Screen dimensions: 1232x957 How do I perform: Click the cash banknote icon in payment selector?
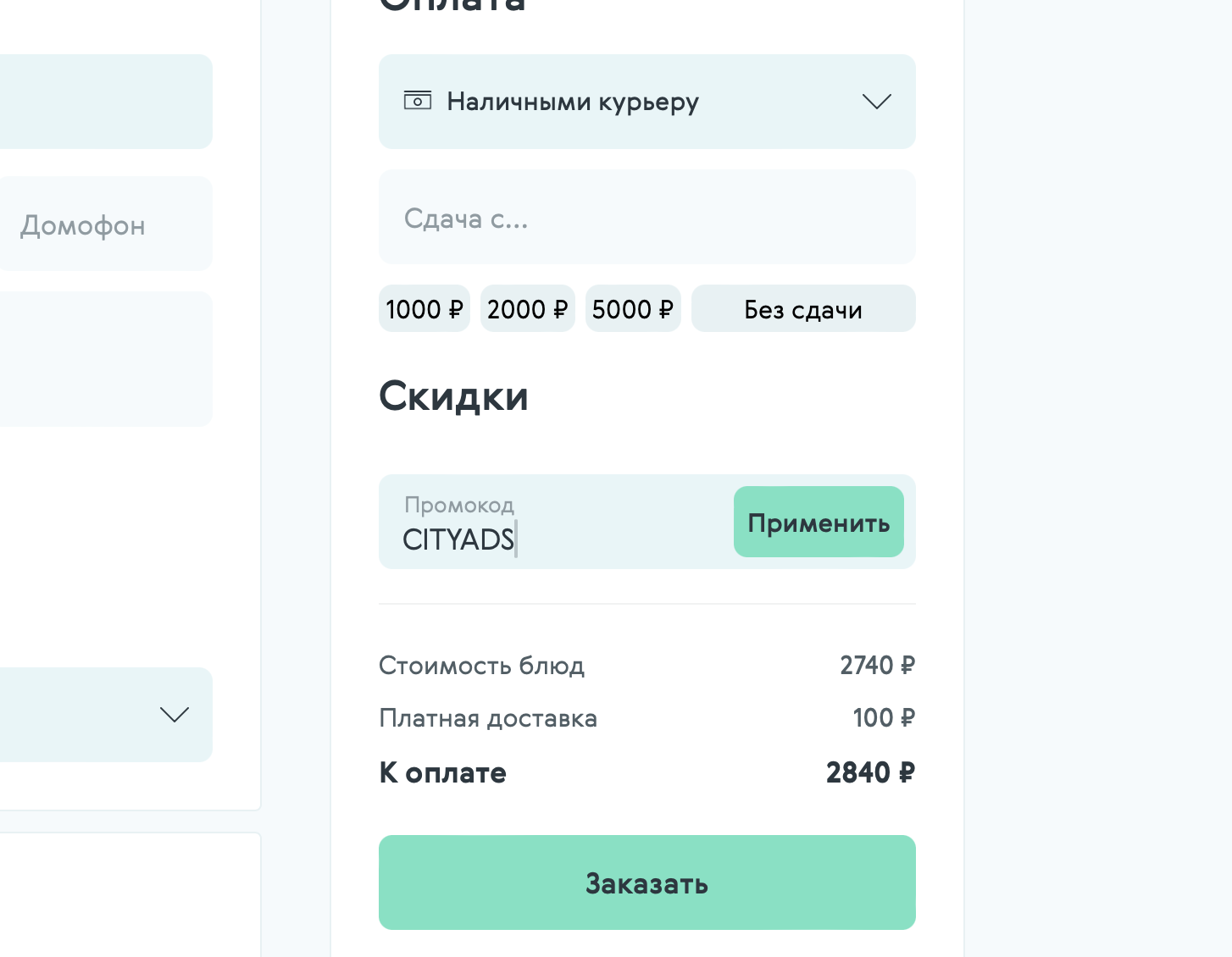(x=417, y=101)
